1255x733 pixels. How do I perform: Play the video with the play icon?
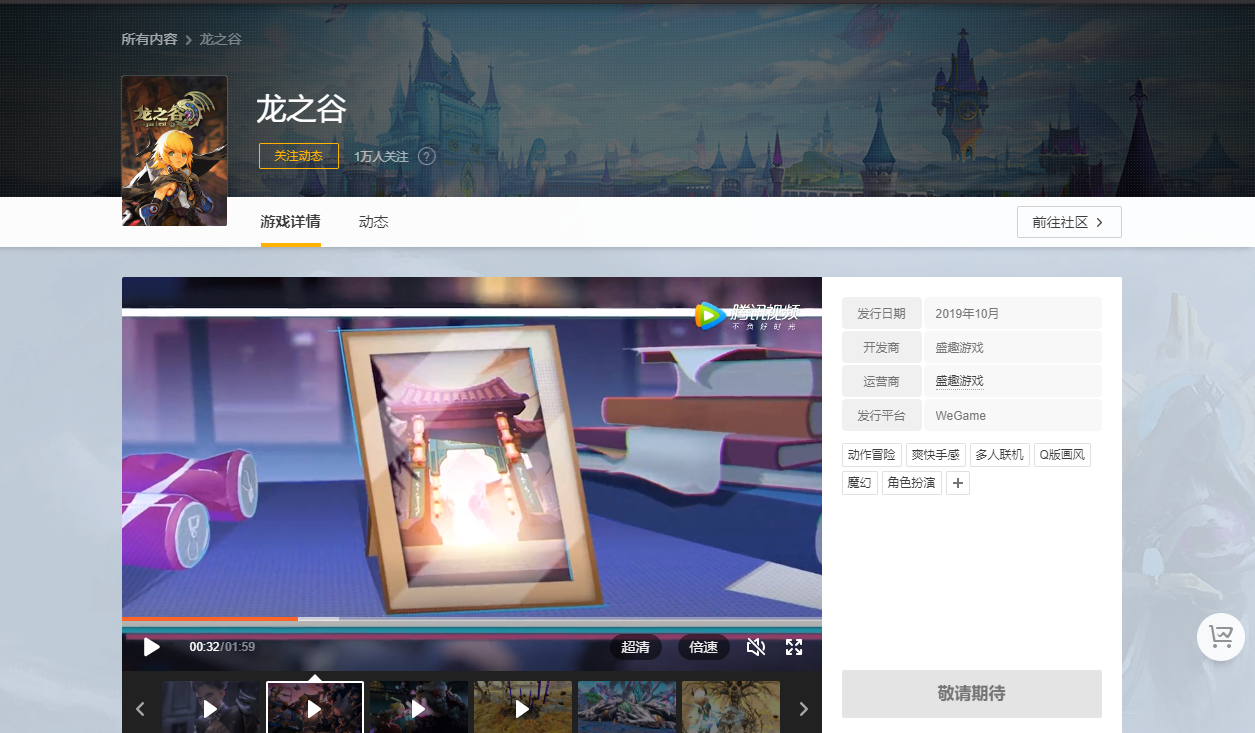(x=152, y=647)
